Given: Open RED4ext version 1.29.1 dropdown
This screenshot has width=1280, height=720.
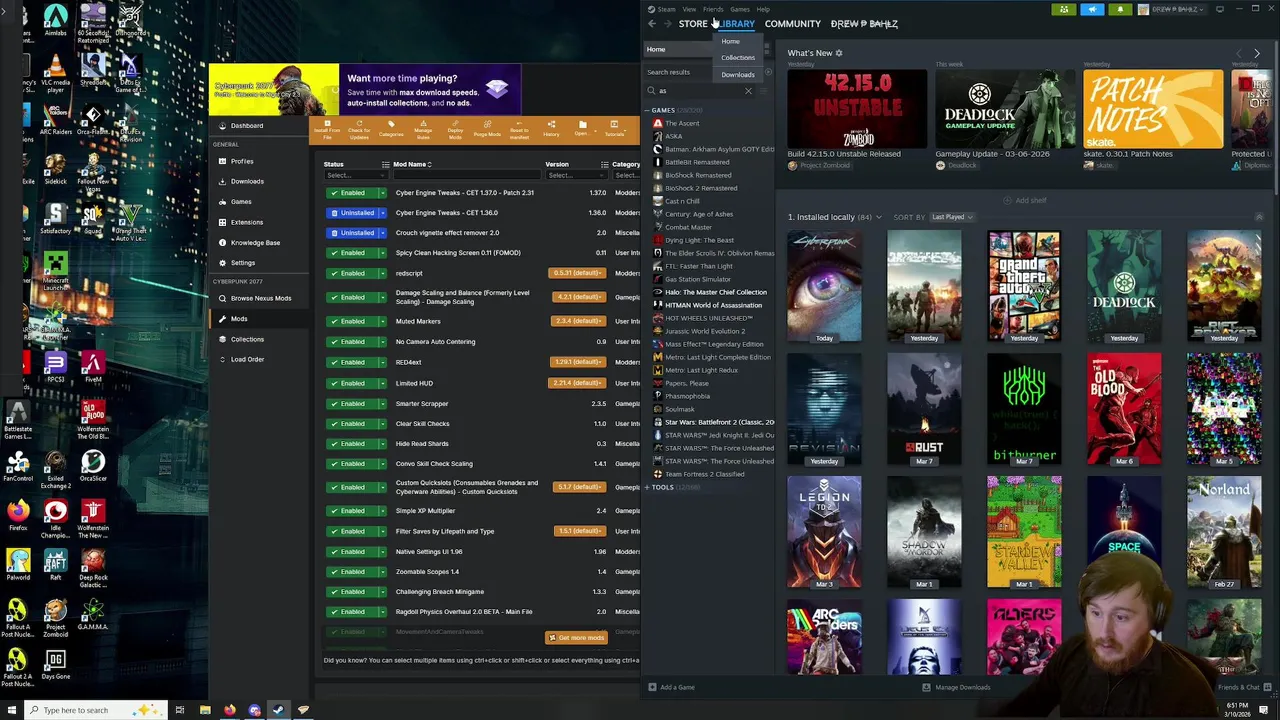Looking at the screenshot, I should point(577,362).
